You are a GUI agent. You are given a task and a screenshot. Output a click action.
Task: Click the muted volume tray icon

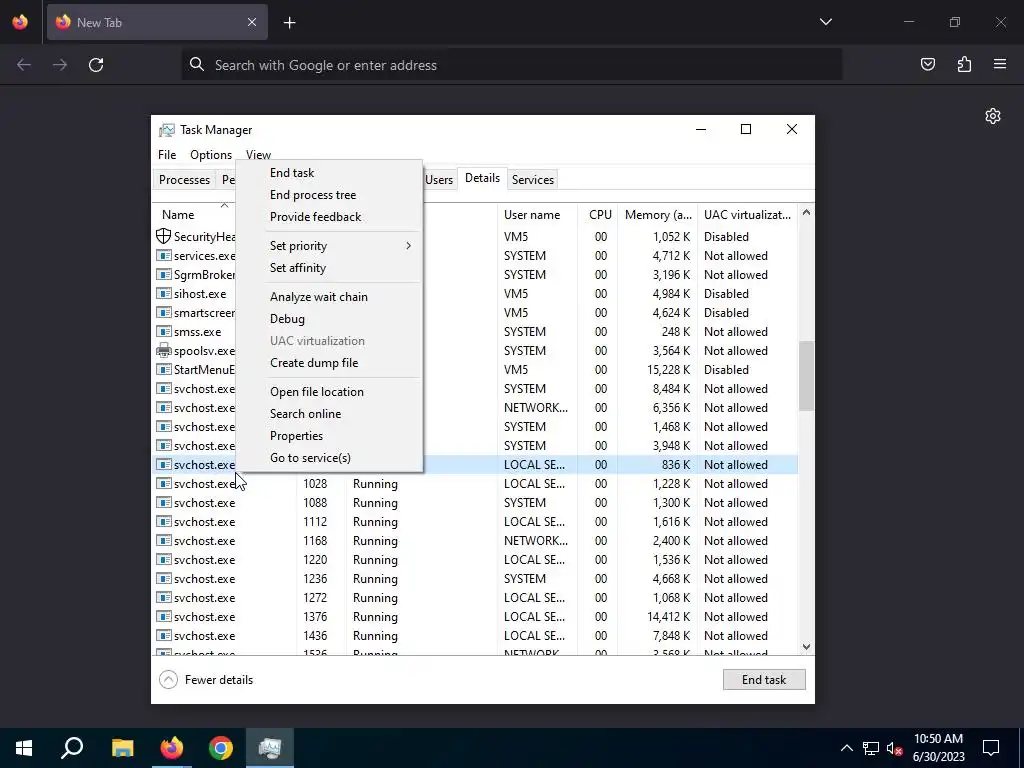895,748
